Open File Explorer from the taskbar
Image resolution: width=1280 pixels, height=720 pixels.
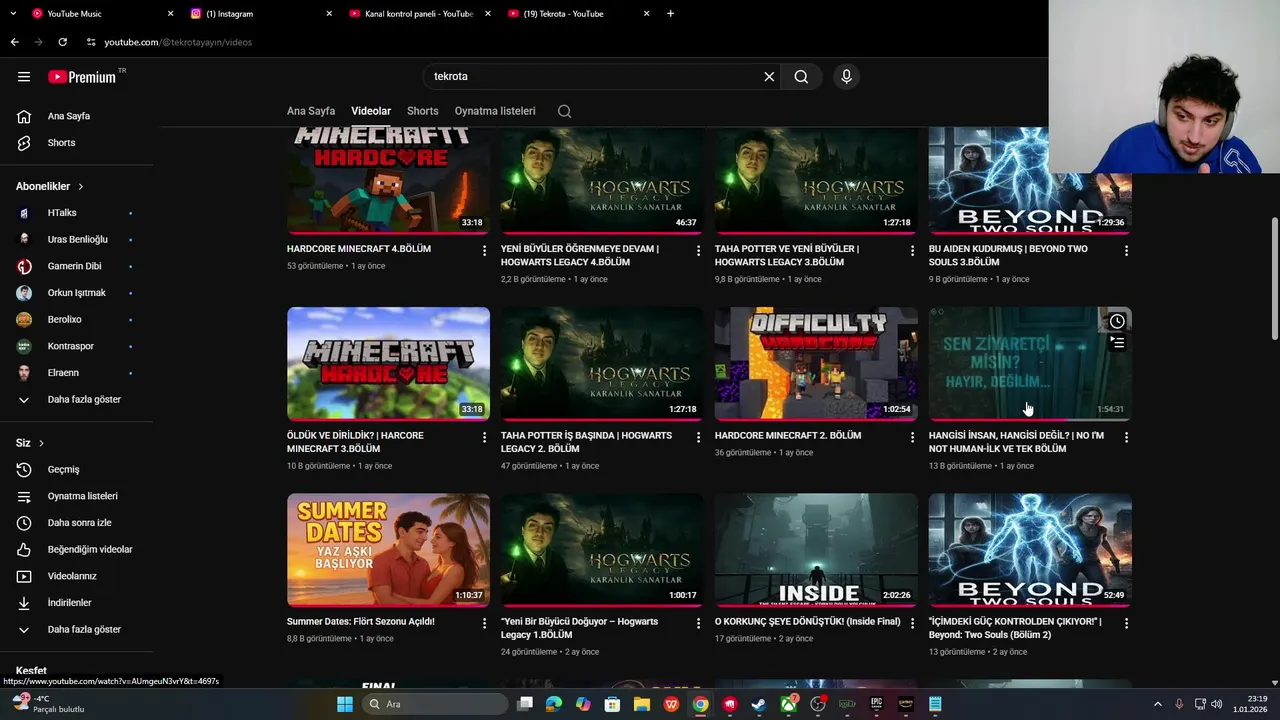(642, 704)
